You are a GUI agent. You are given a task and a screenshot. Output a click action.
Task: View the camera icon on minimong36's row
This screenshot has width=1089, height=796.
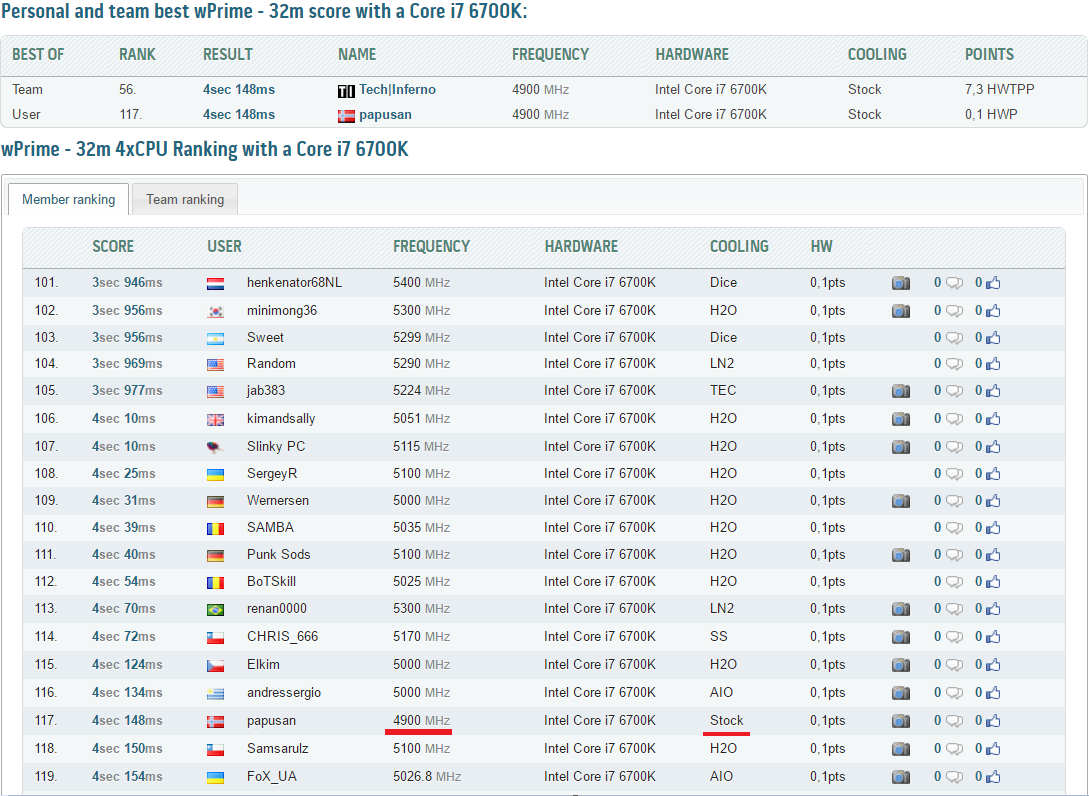click(901, 310)
